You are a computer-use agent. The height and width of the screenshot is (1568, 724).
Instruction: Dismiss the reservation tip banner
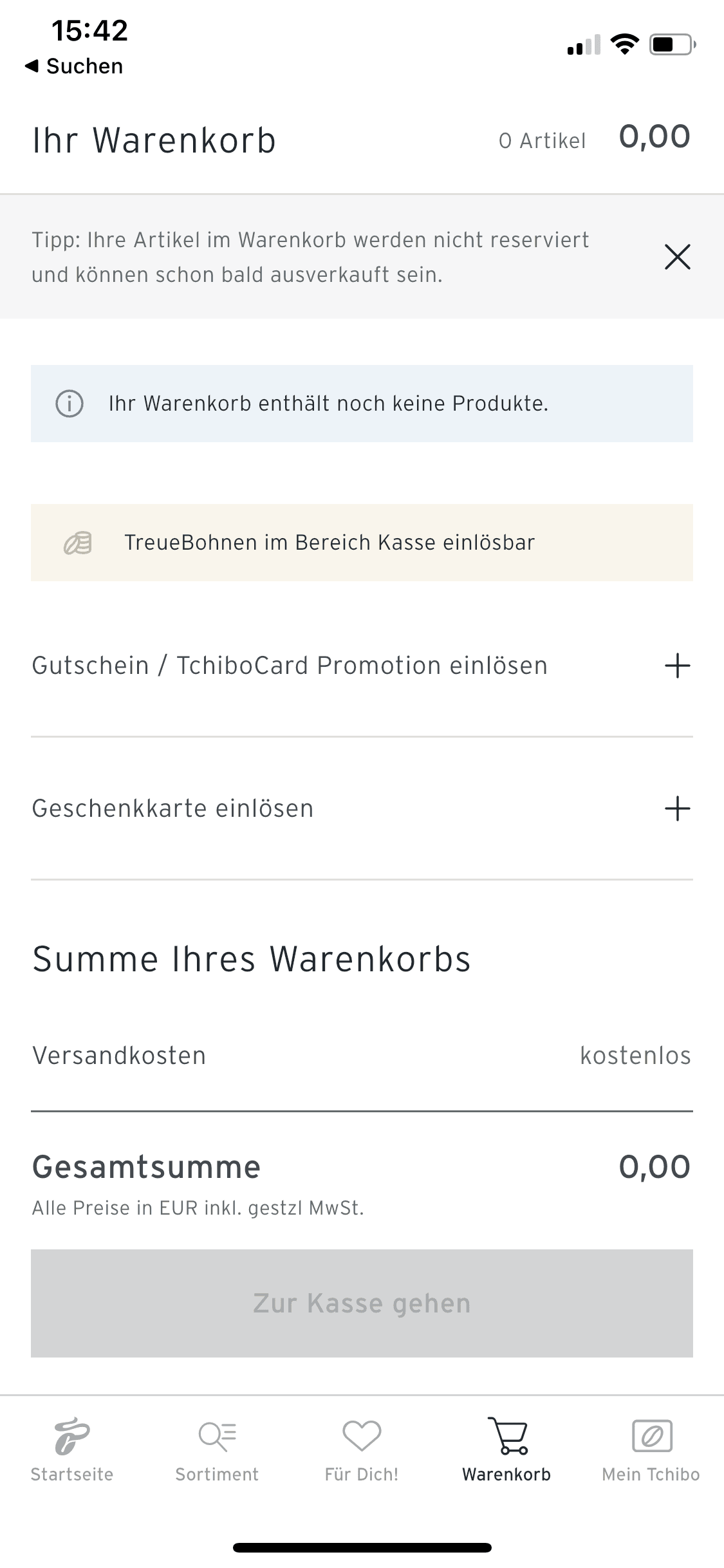677,257
